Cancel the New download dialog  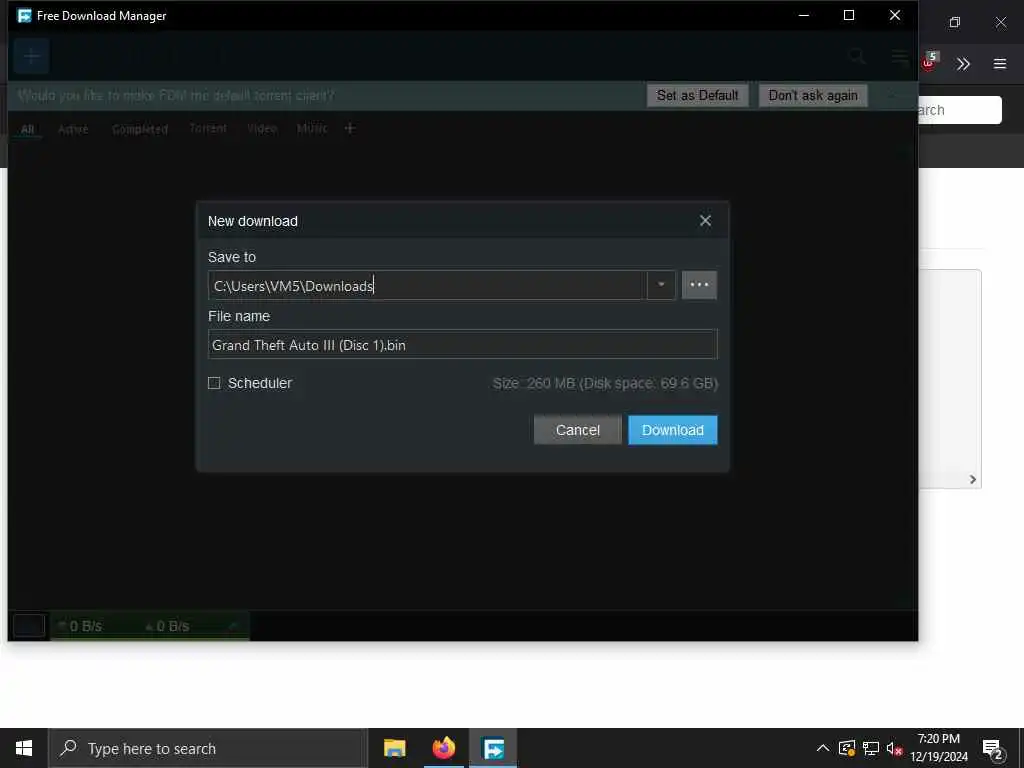577,430
